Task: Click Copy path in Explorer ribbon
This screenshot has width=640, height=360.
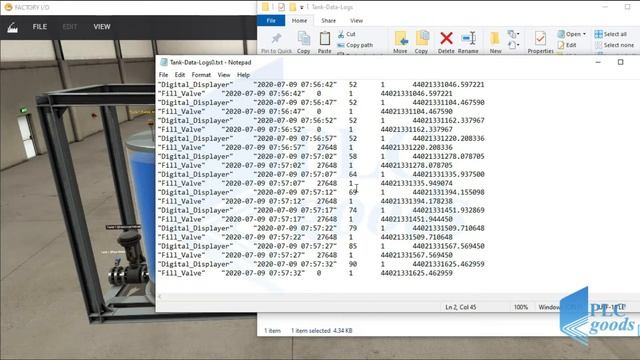Action: [355, 45]
